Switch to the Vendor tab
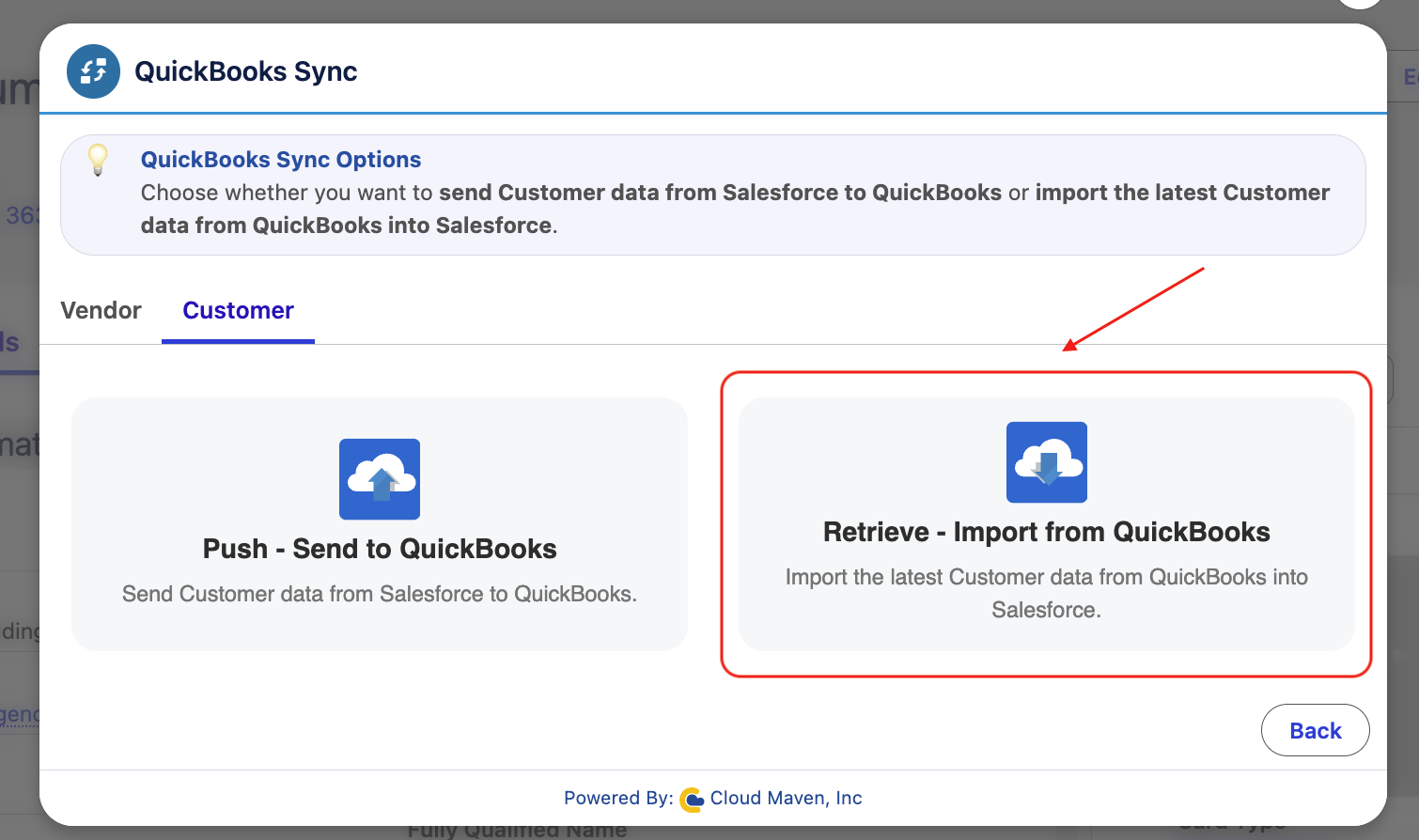Screen dimensions: 1419x840 [x=101, y=310]
